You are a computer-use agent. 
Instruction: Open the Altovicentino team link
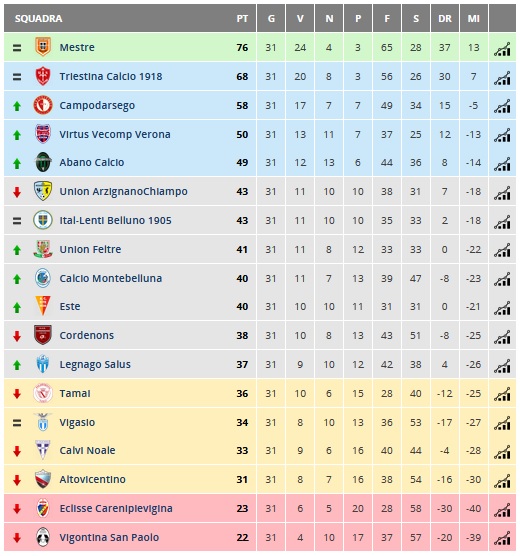click(x=93, y=479)
